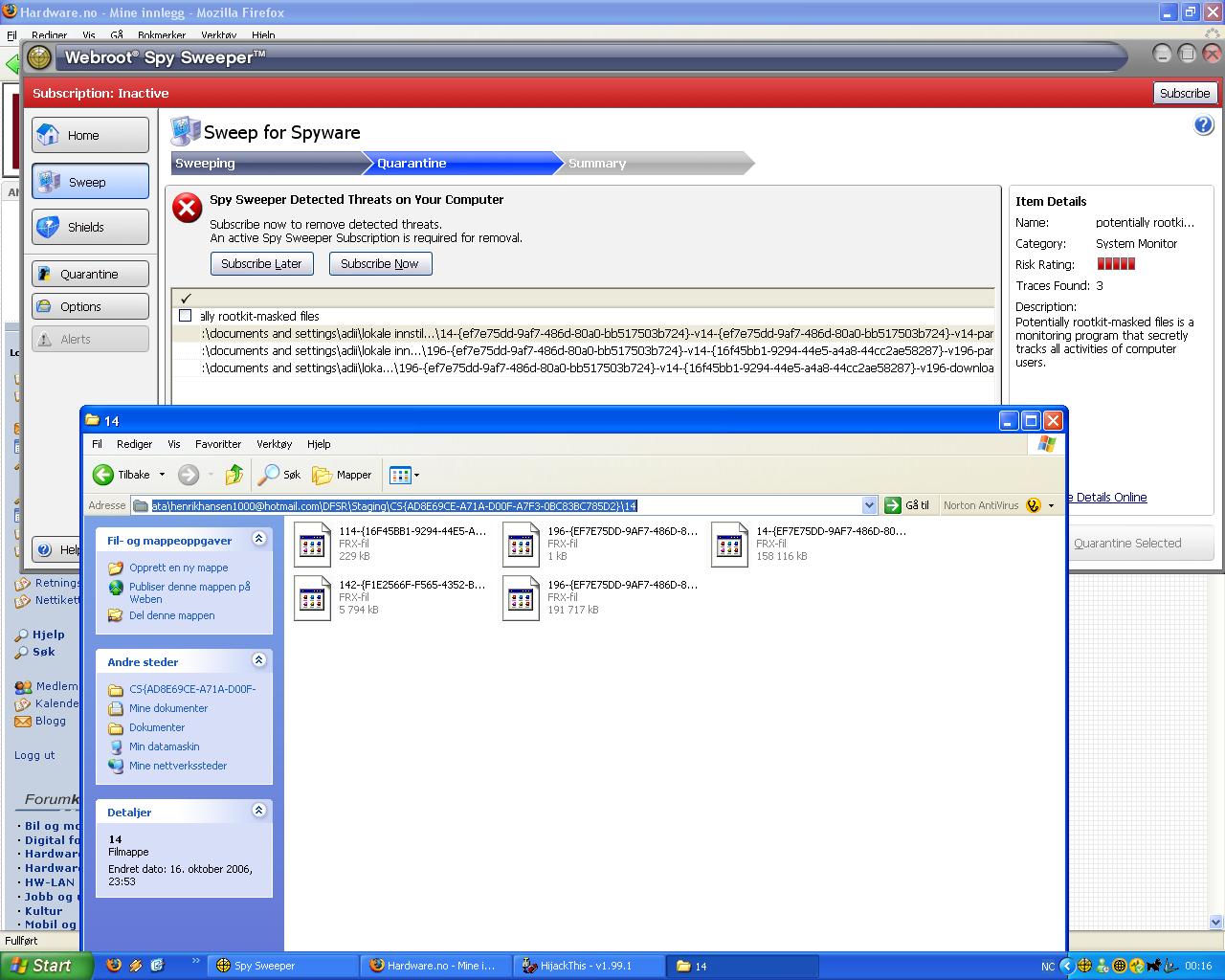Select the Sweep sidebar button
The width and height of the screenshot is (1225, 980).
click(90, 182)
